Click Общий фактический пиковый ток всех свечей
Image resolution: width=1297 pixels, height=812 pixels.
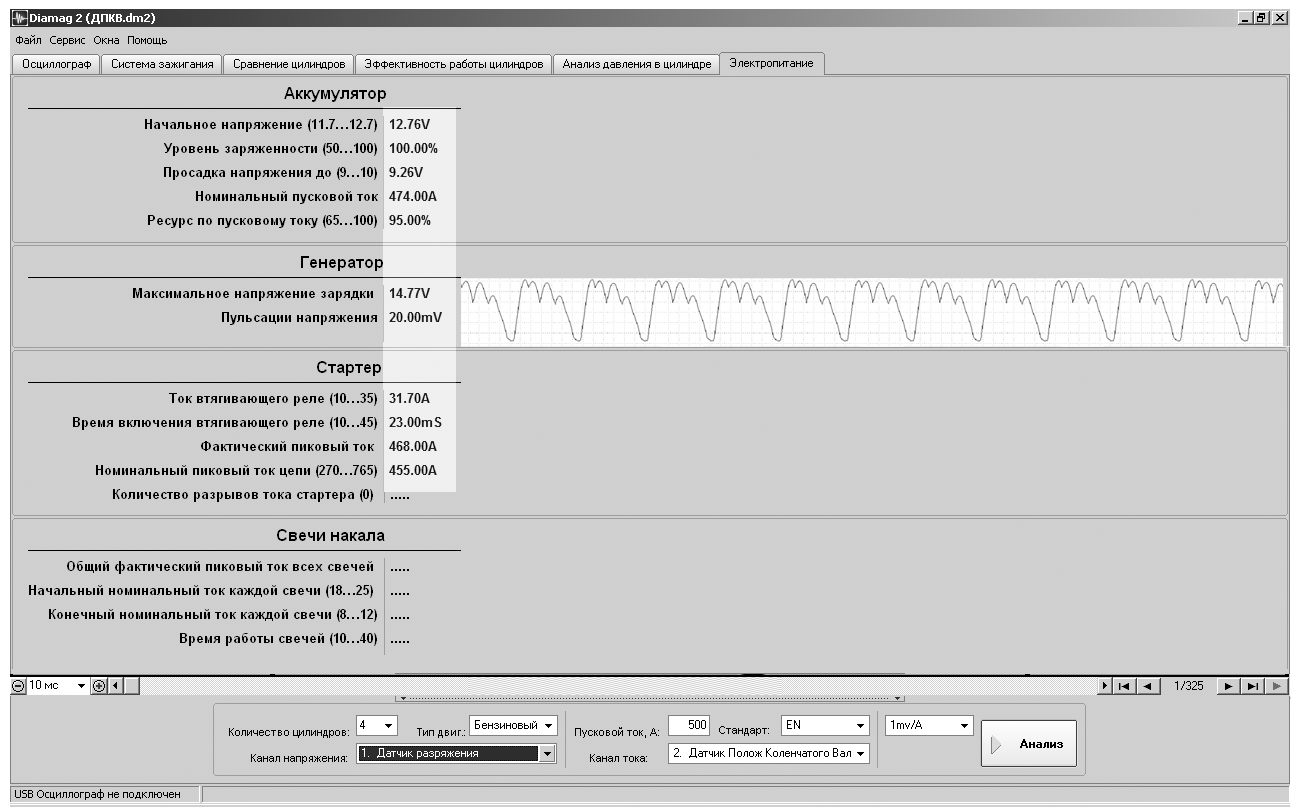pos(220,567)
